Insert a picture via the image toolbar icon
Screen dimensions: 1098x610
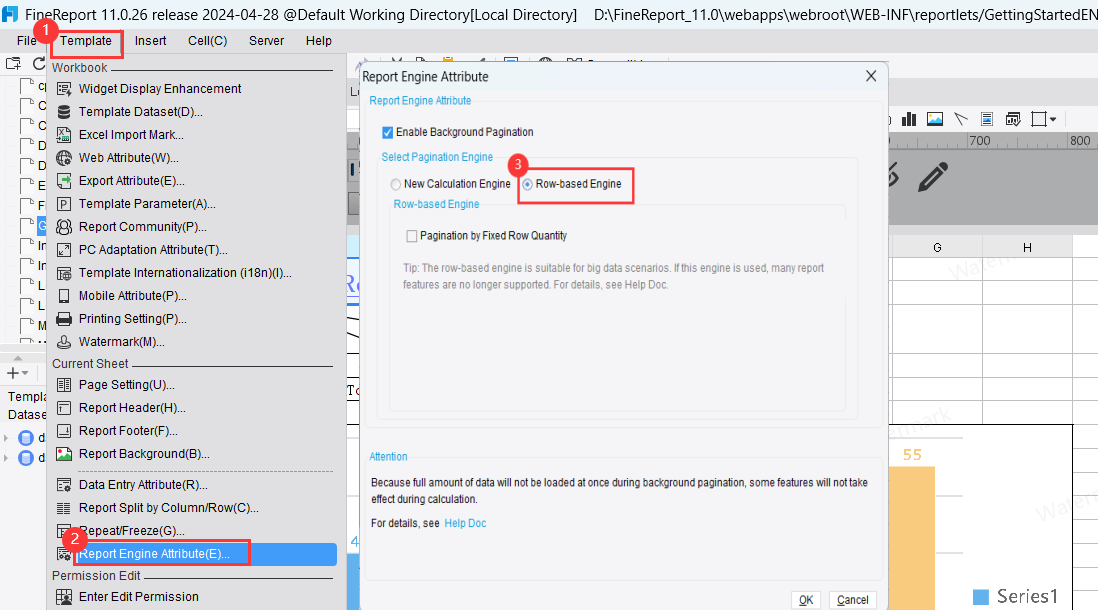coord(934,118)
